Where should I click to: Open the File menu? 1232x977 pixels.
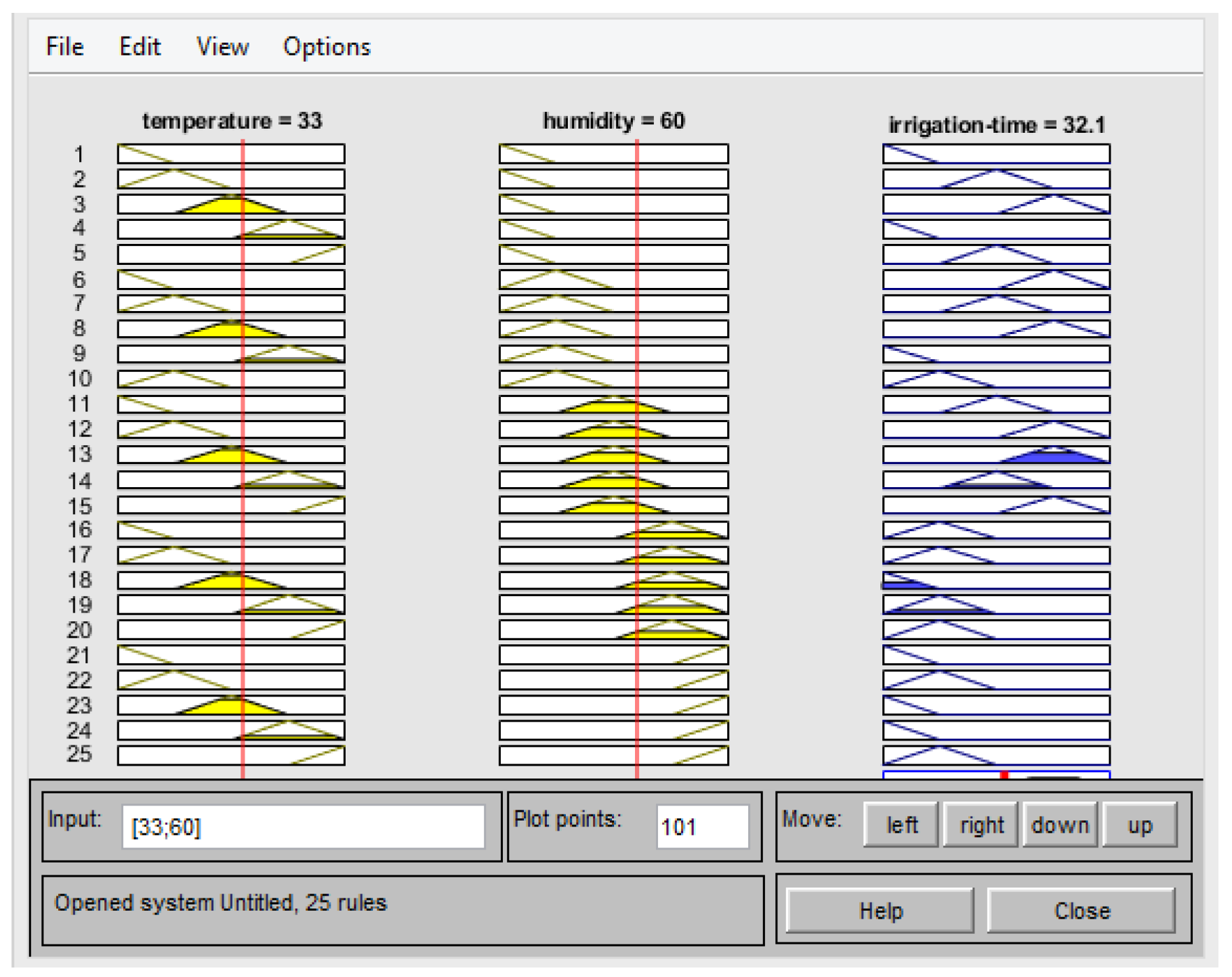point(64,47)
